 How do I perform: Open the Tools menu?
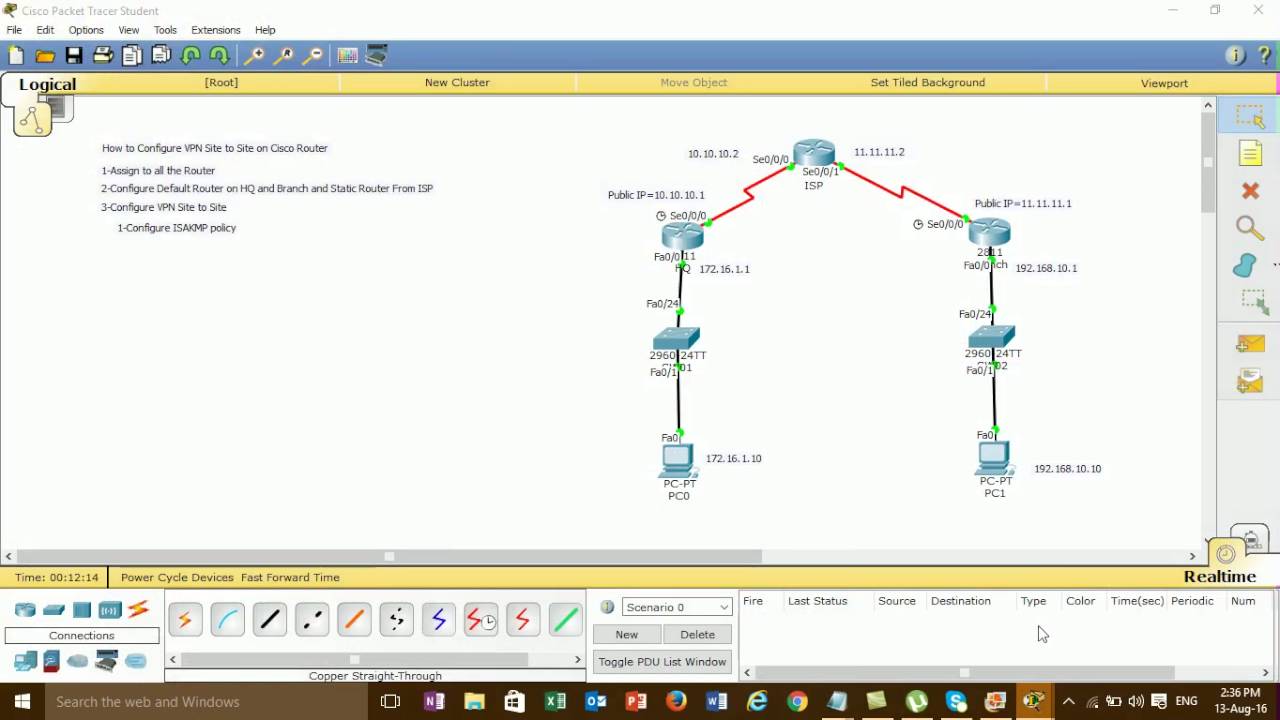[165, 30]
